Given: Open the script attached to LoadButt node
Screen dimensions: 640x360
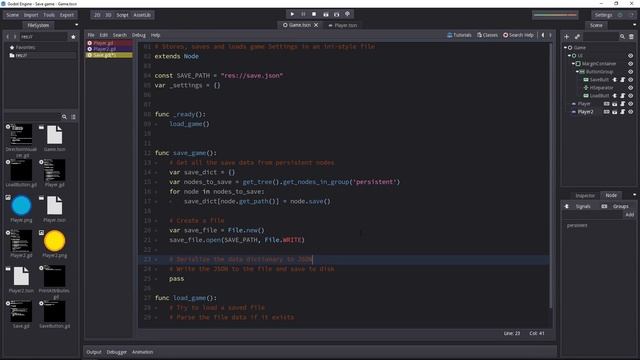Looking at the screenshot, I should pos(622,96).
